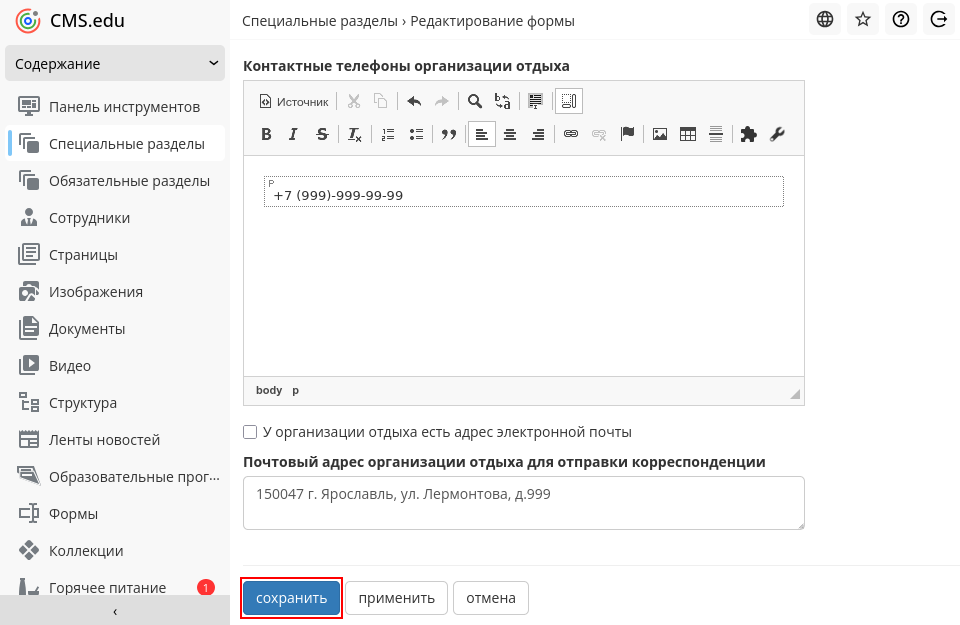Click into the postal address text field
This screenshot has height=625, width=960.
[523, 503]
